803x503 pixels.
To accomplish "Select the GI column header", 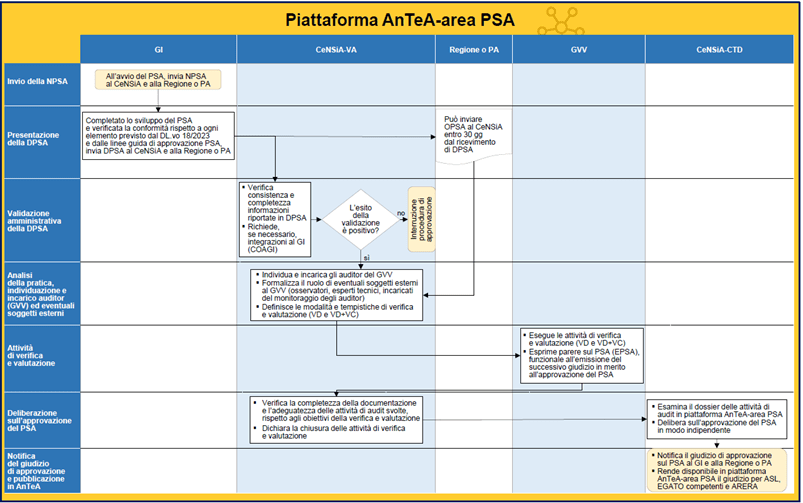I will 159,50.
